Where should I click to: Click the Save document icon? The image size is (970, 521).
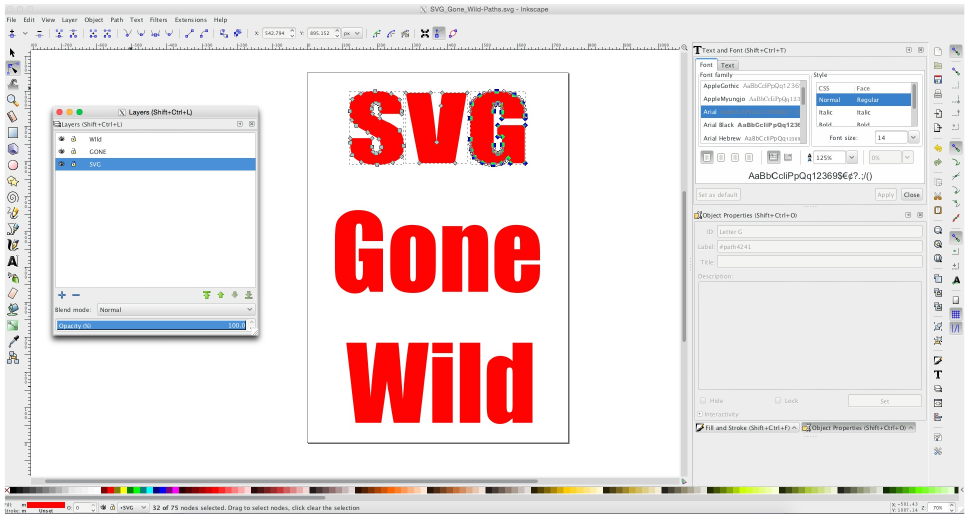click(x=938, y=80)
